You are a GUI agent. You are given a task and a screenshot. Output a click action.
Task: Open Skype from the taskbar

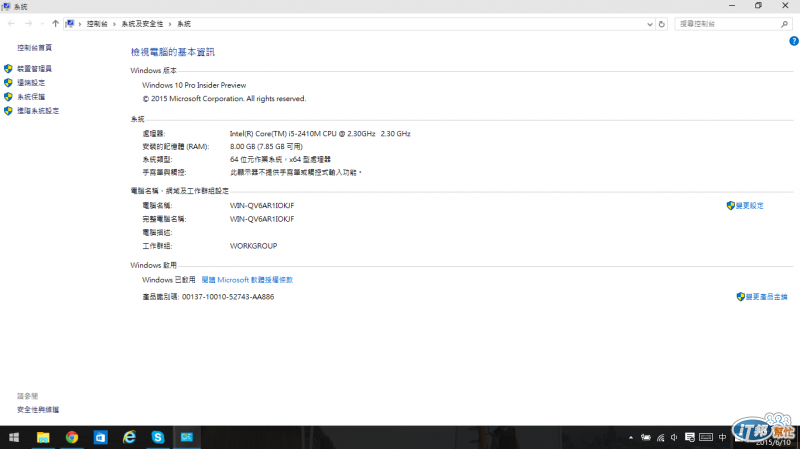pyautogui.click(x=158, y=437)
